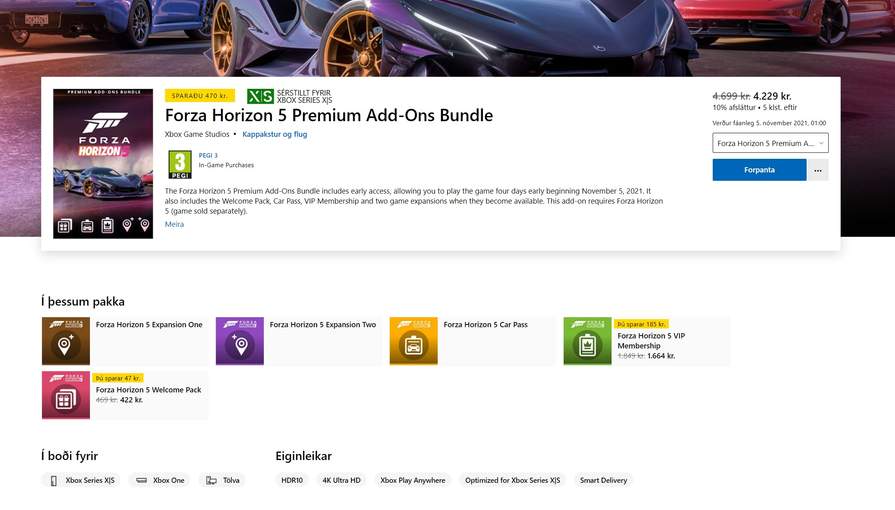Screen dimensions: 895x510
Task: Click the PEGI 3 rating badge
Action: coord(180,164)
